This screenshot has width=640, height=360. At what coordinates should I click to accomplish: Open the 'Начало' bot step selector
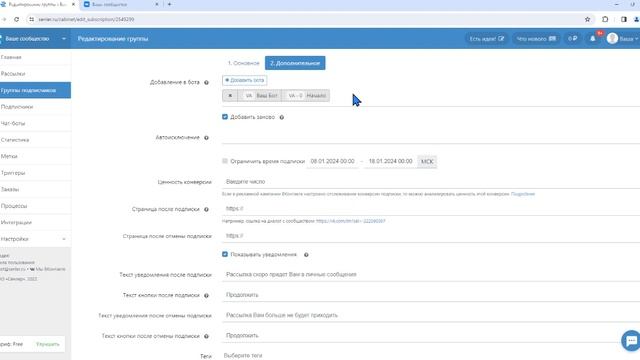pos(306,96)
